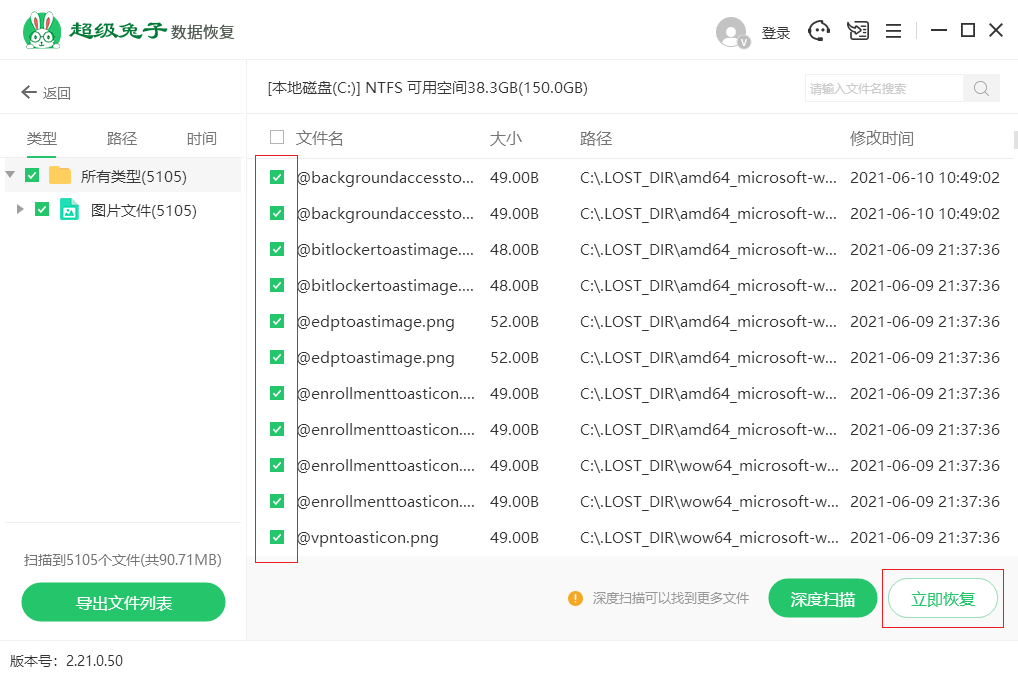Collapse the all types tree node

[11, 175]
